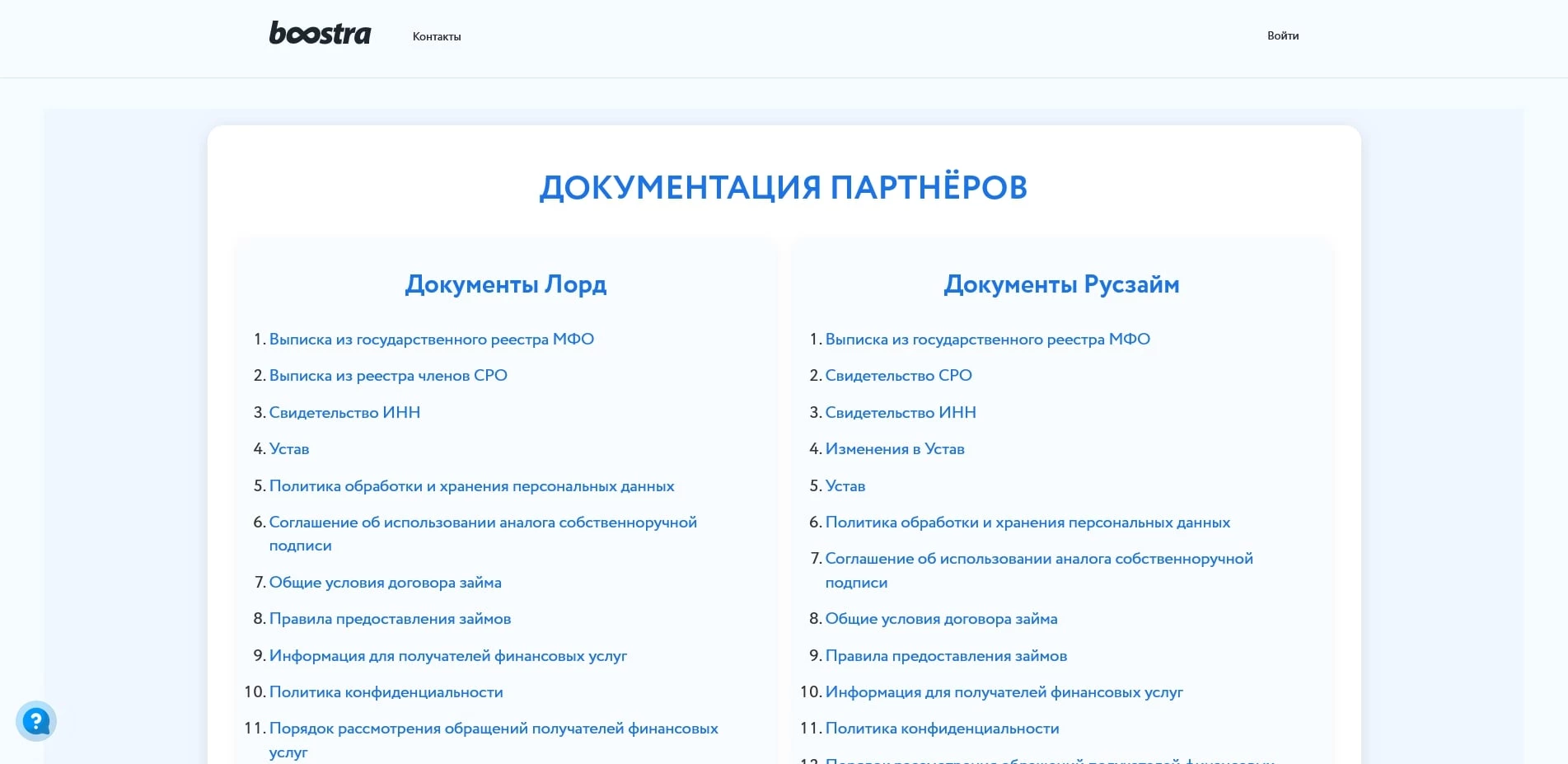The width and height of the screenshot is (1568, 764).
Task: Open Русзайм Свидетельство ИНН document
Action: [x=901, y=412]
